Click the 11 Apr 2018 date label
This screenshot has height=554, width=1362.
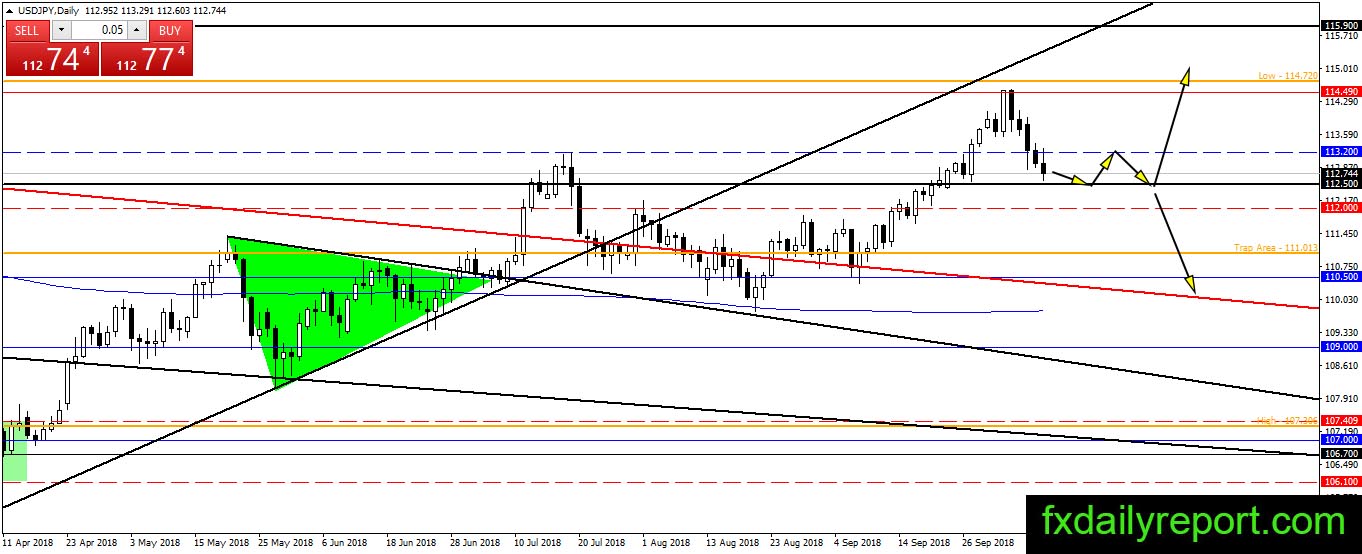click(x=28, y=542)
